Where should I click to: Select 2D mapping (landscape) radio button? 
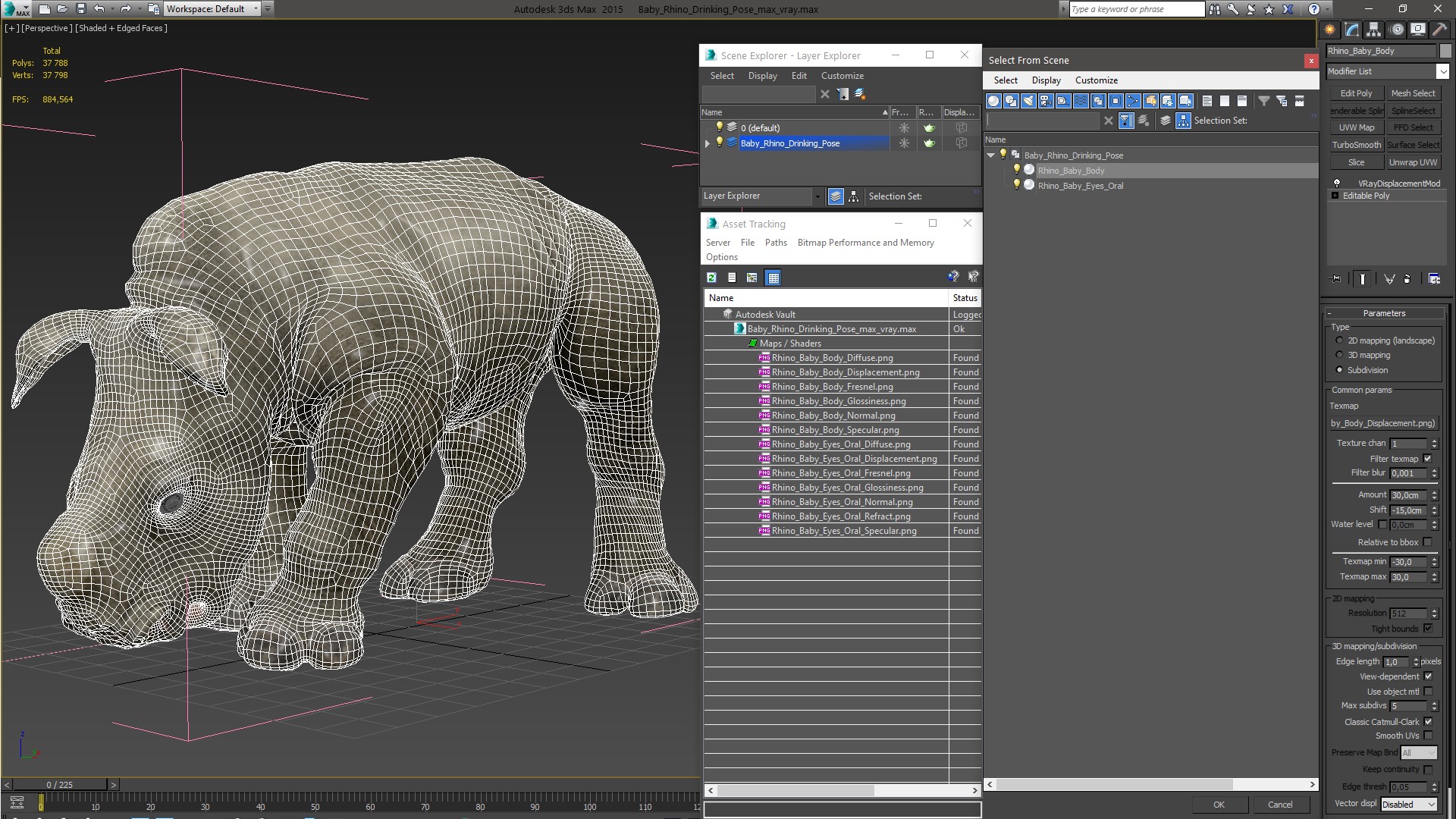pyautogui.click(x=1339, y=340)
